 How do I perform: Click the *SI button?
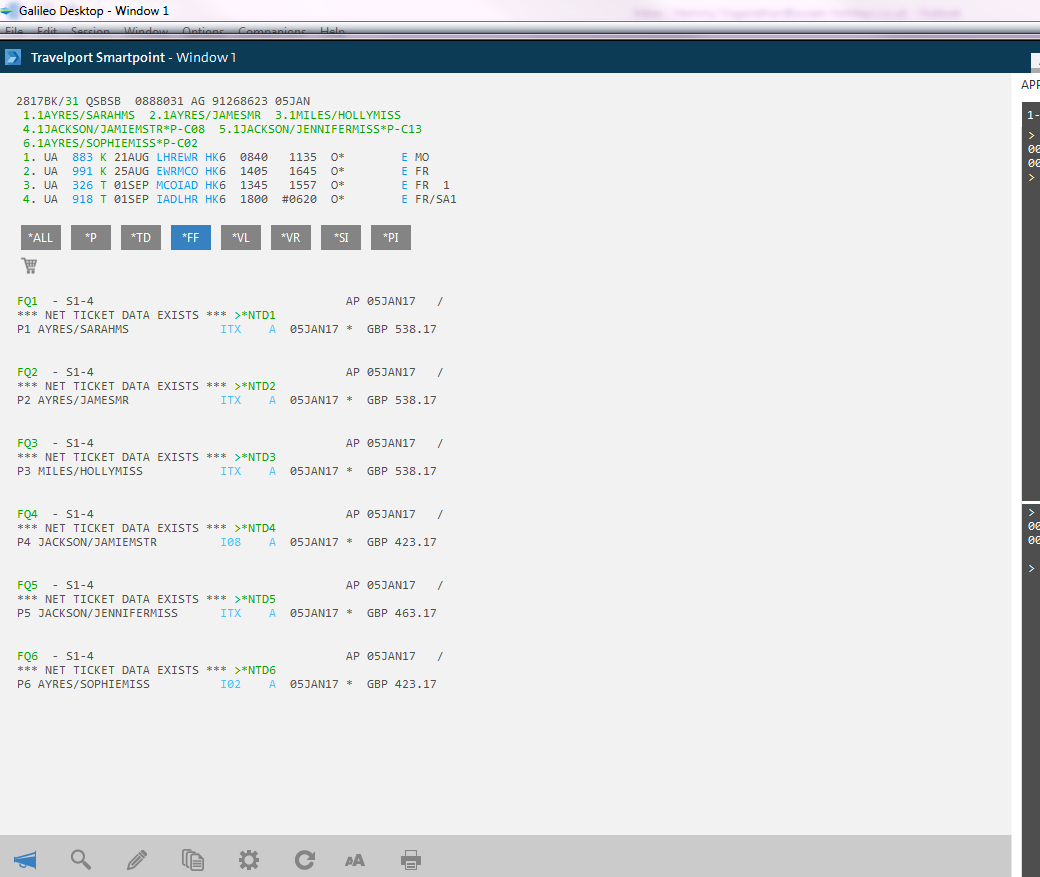(x=341, y=237)
